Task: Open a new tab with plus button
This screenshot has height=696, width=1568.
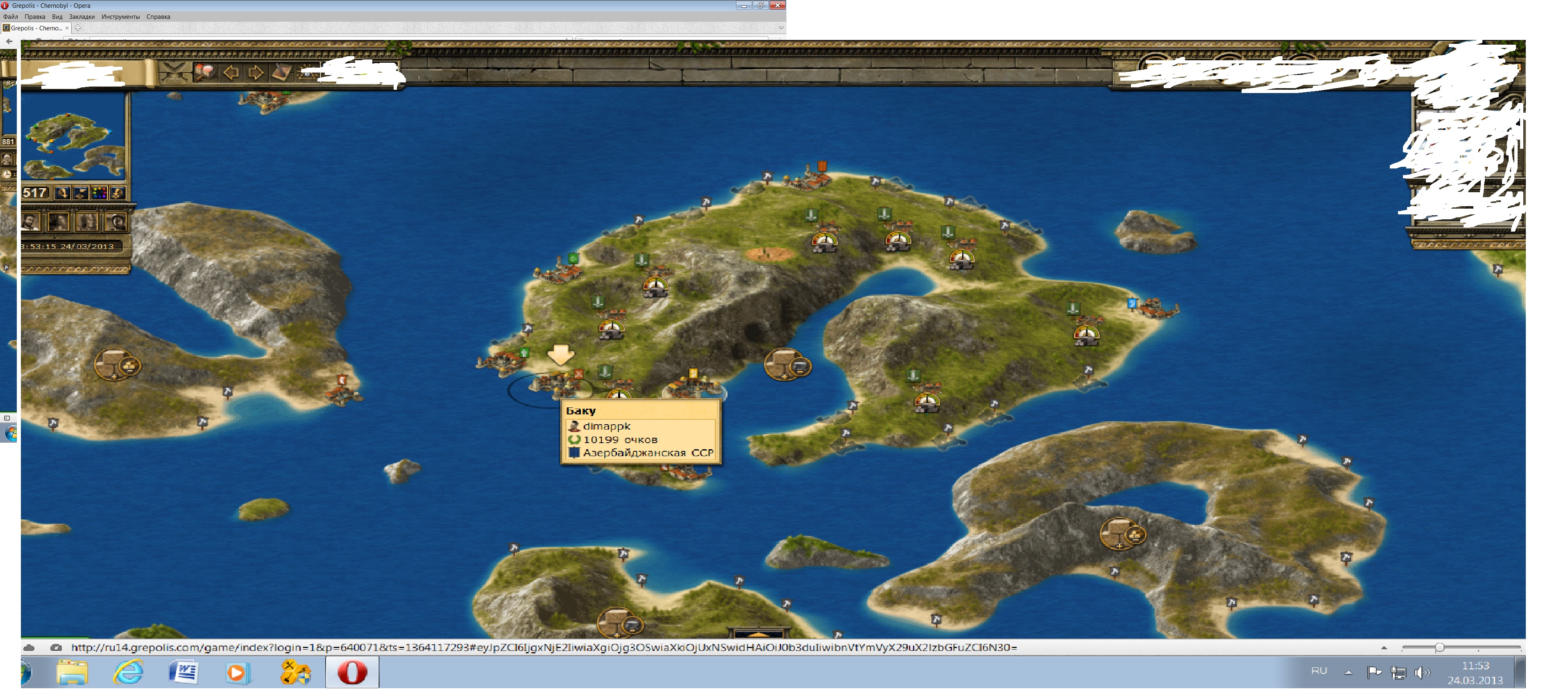Action: (78, 28)
